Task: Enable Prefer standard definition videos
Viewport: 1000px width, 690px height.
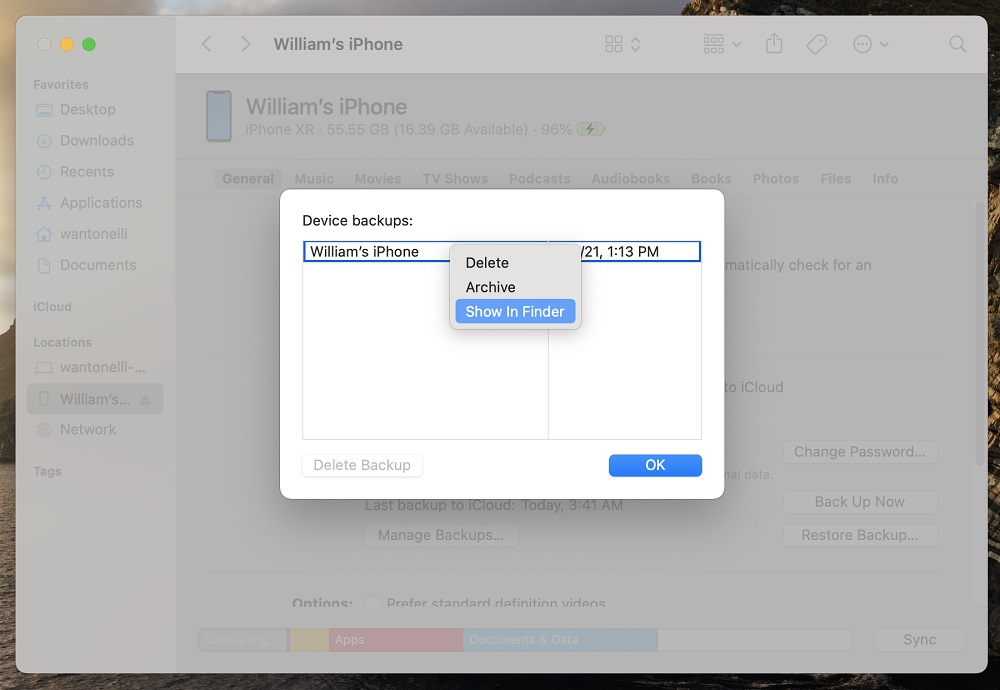Action: [372, 602]
